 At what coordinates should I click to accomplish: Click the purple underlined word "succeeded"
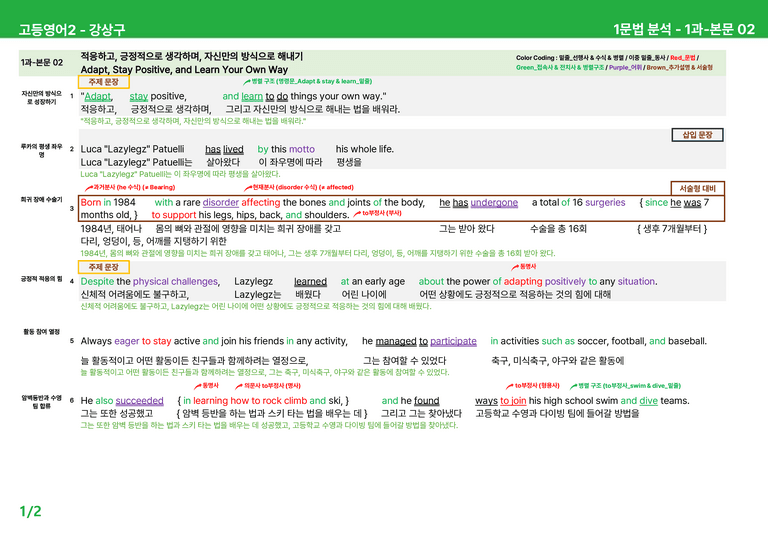click(140, 401)
